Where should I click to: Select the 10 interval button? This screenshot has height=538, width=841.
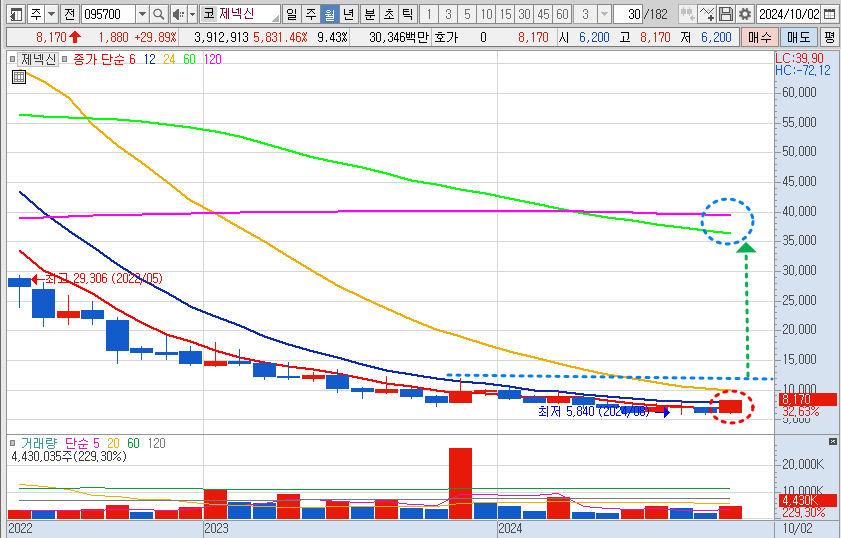pos(486,14)
